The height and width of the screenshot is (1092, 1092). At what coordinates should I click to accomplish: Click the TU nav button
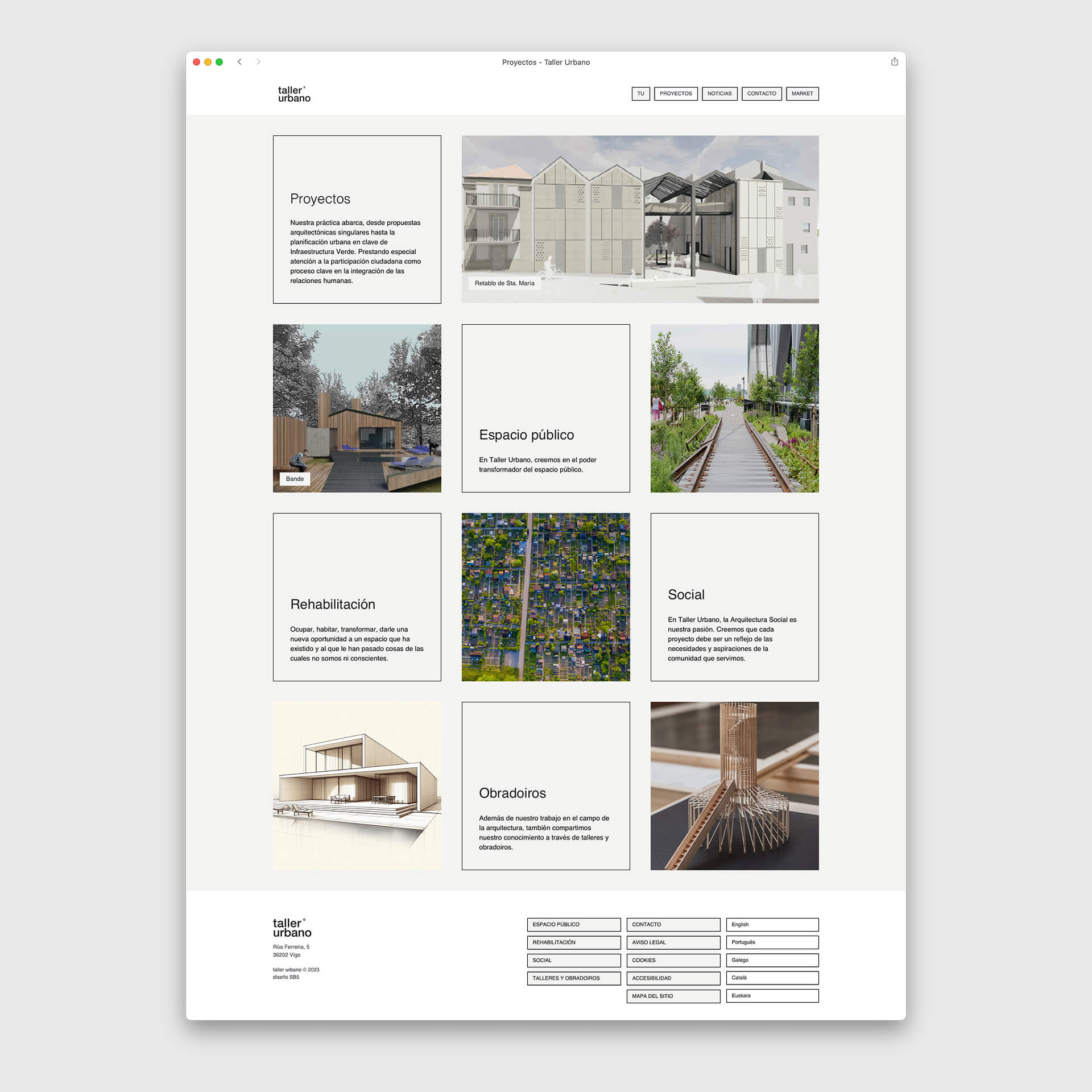tap(640, 94)
